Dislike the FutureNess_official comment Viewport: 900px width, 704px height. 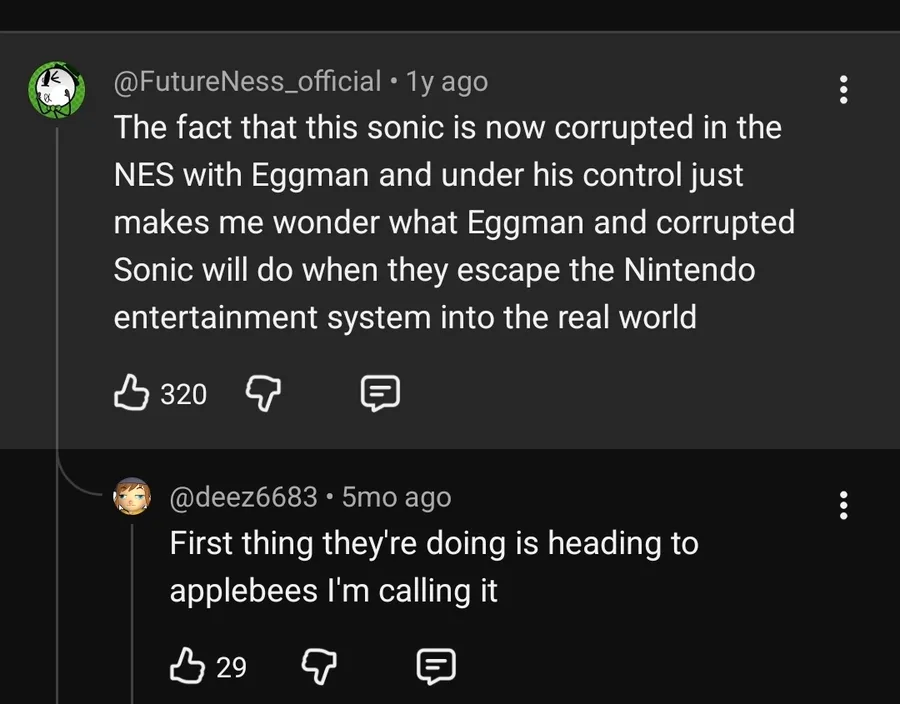click(261, 393)
